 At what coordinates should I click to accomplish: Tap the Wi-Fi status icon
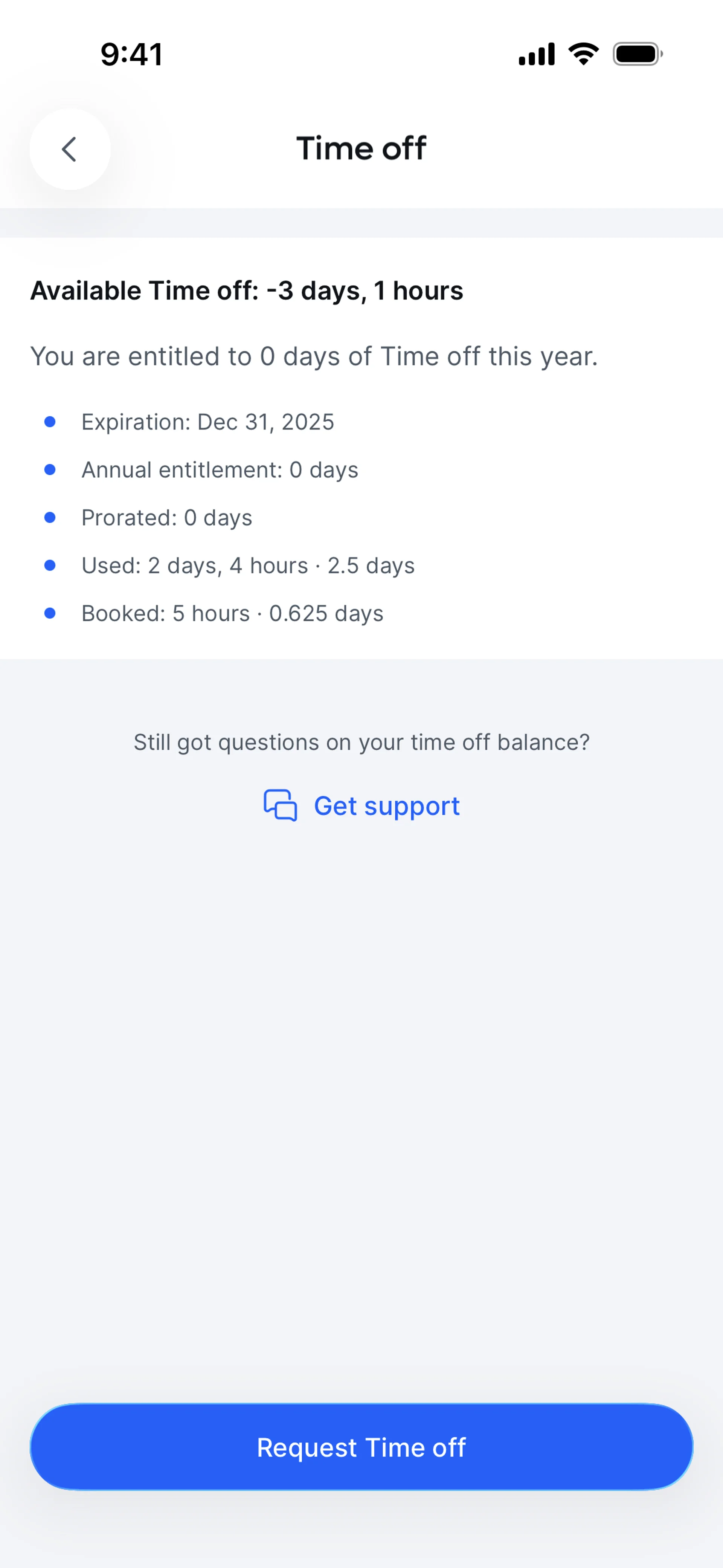(583, 54)
